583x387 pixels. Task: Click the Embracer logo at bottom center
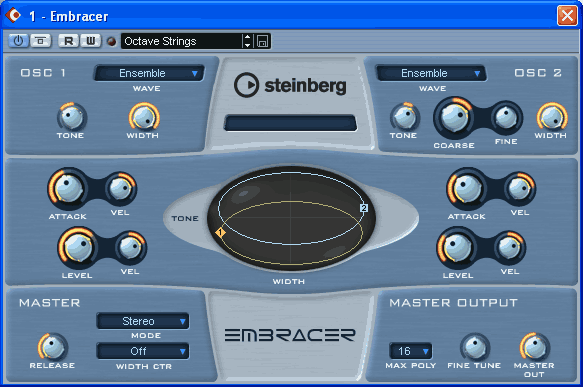tap(290, 335)
